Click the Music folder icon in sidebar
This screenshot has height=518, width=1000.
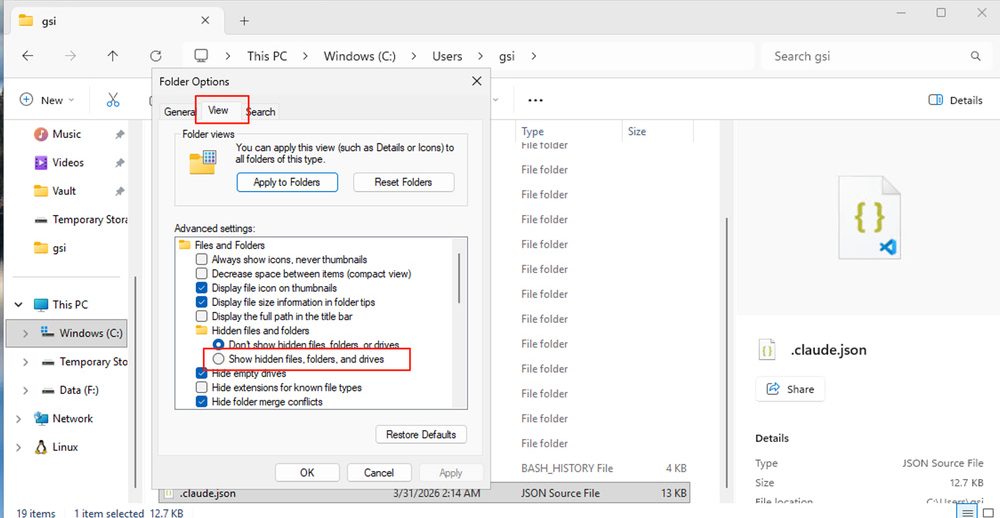click(x=41, y=134)
